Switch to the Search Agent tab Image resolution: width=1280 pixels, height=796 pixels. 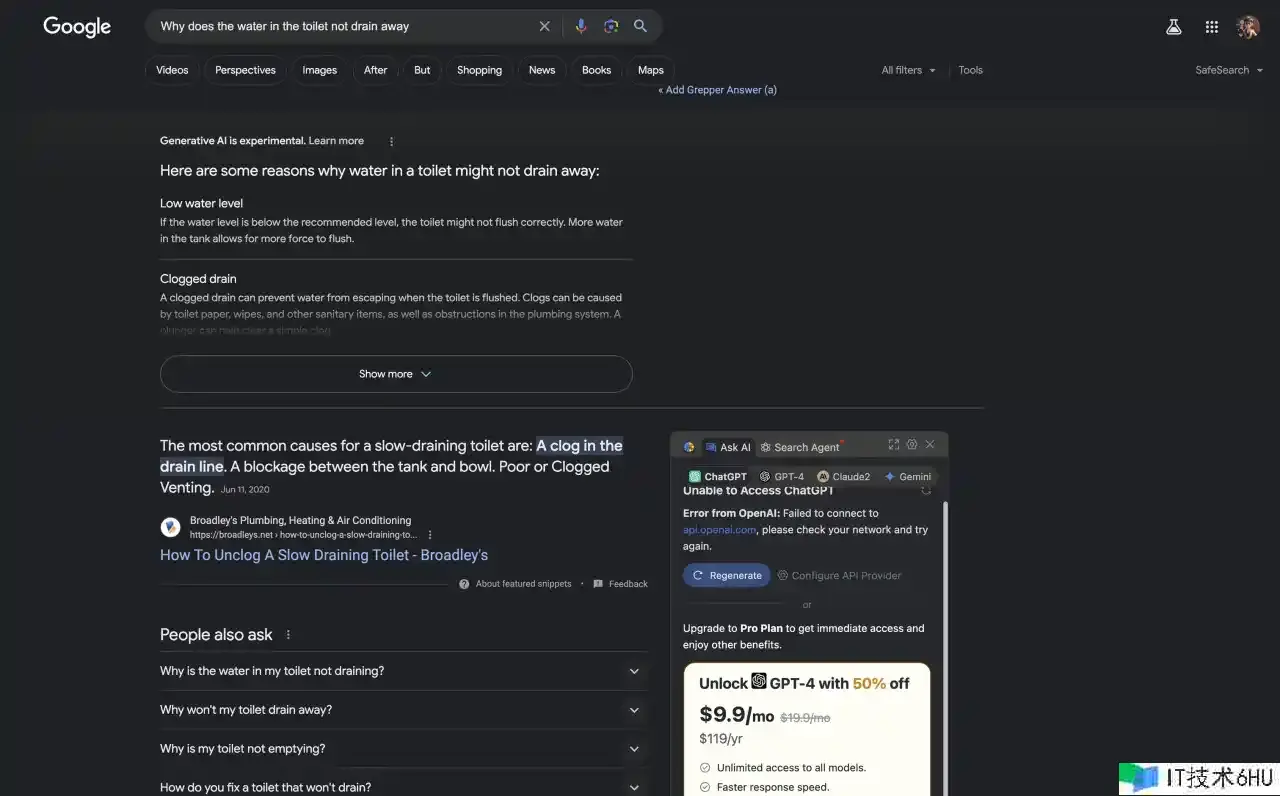[800, 447]
